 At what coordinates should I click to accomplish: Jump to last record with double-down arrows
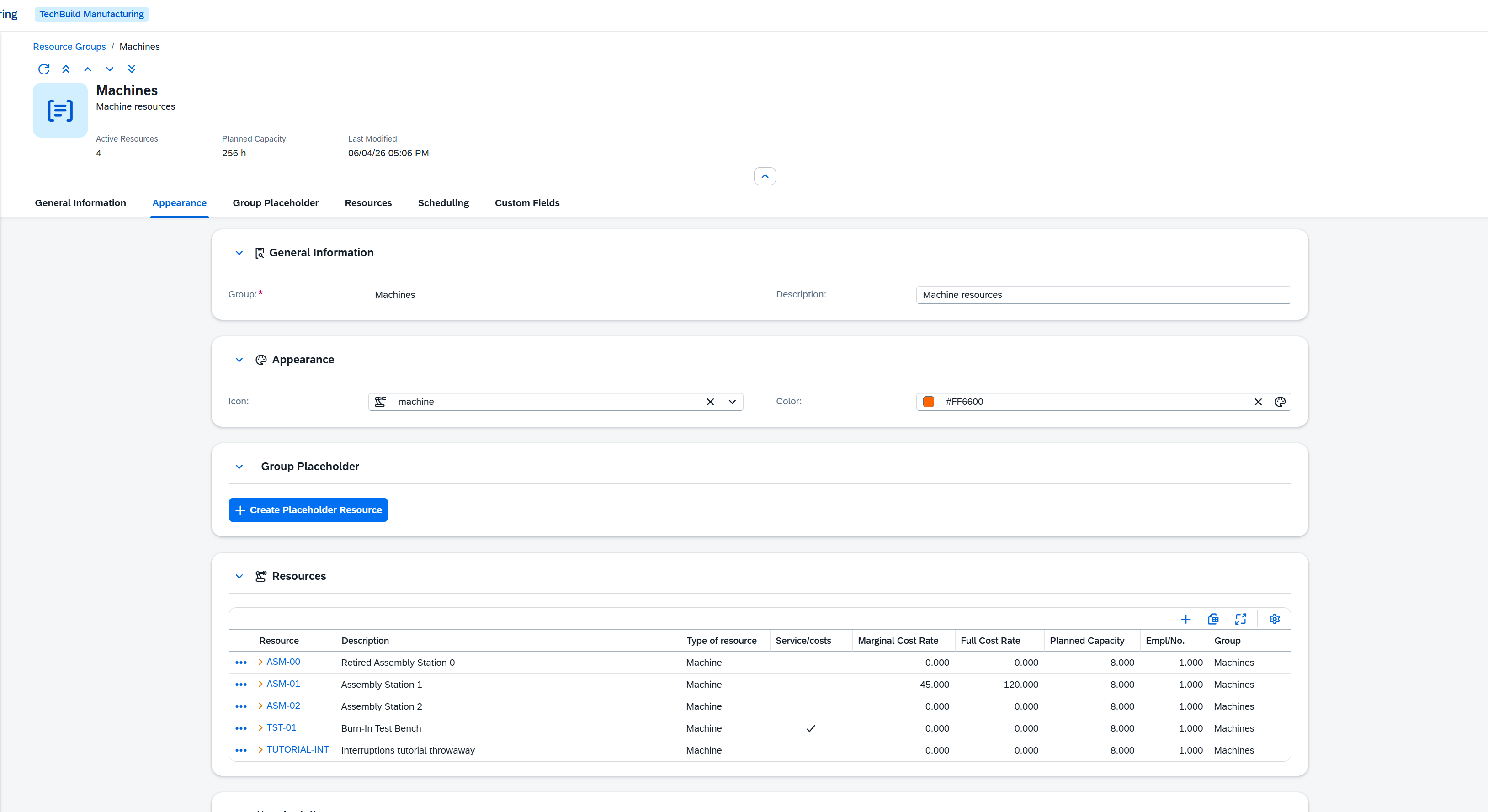point(132,69)
